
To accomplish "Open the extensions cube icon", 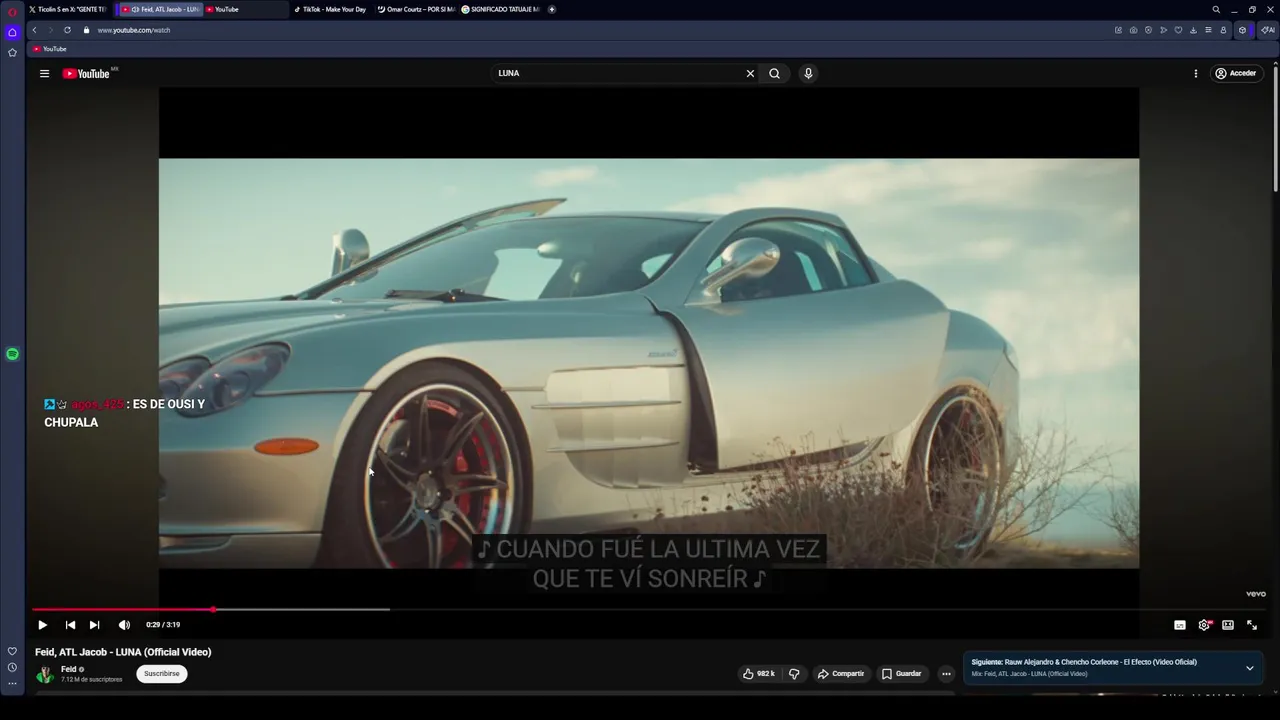I will [1242, 30].
